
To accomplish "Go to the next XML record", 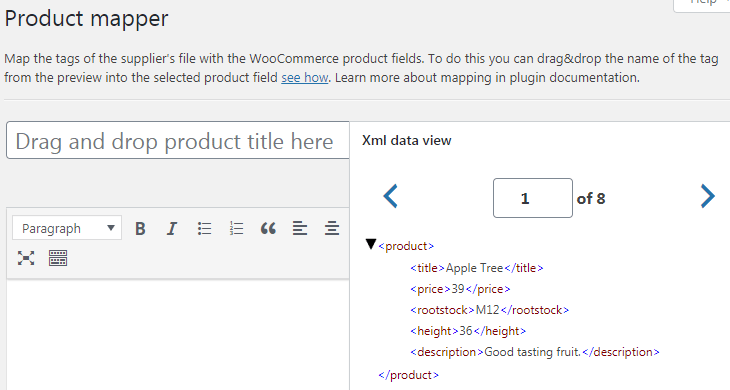I will tap(707, 196).
